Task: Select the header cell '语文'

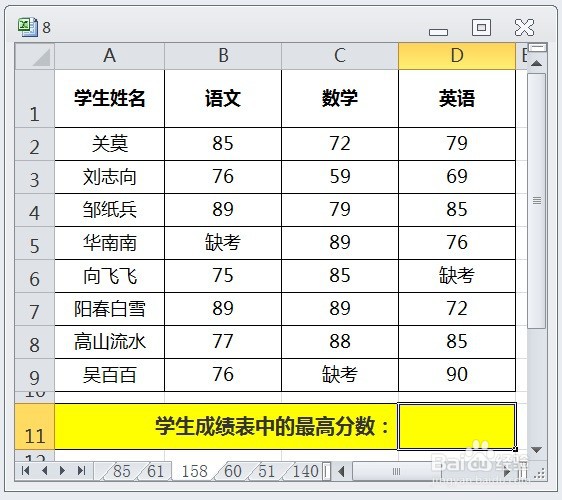Action: [x=223, y=99]
